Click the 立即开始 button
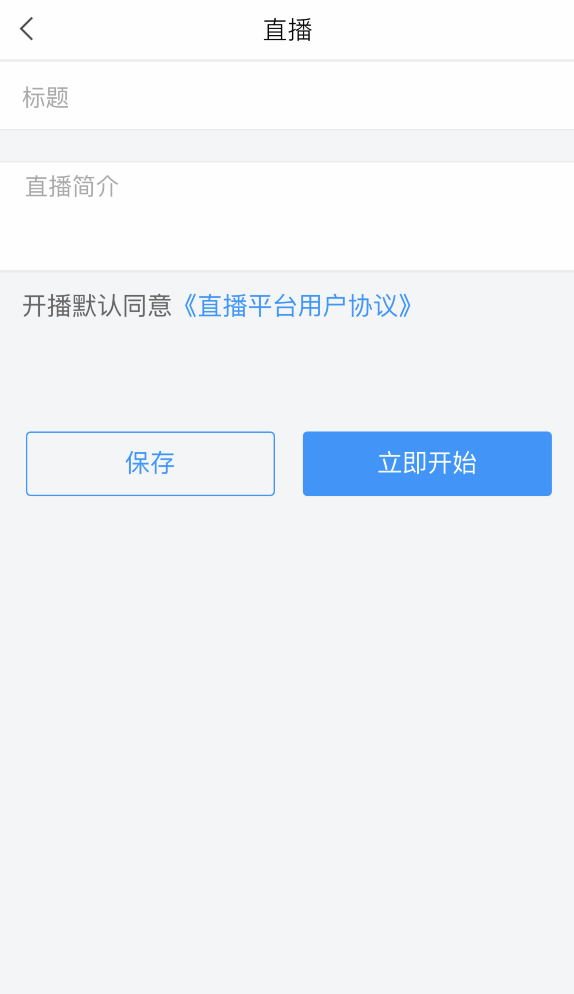 [x=427, y=463]
